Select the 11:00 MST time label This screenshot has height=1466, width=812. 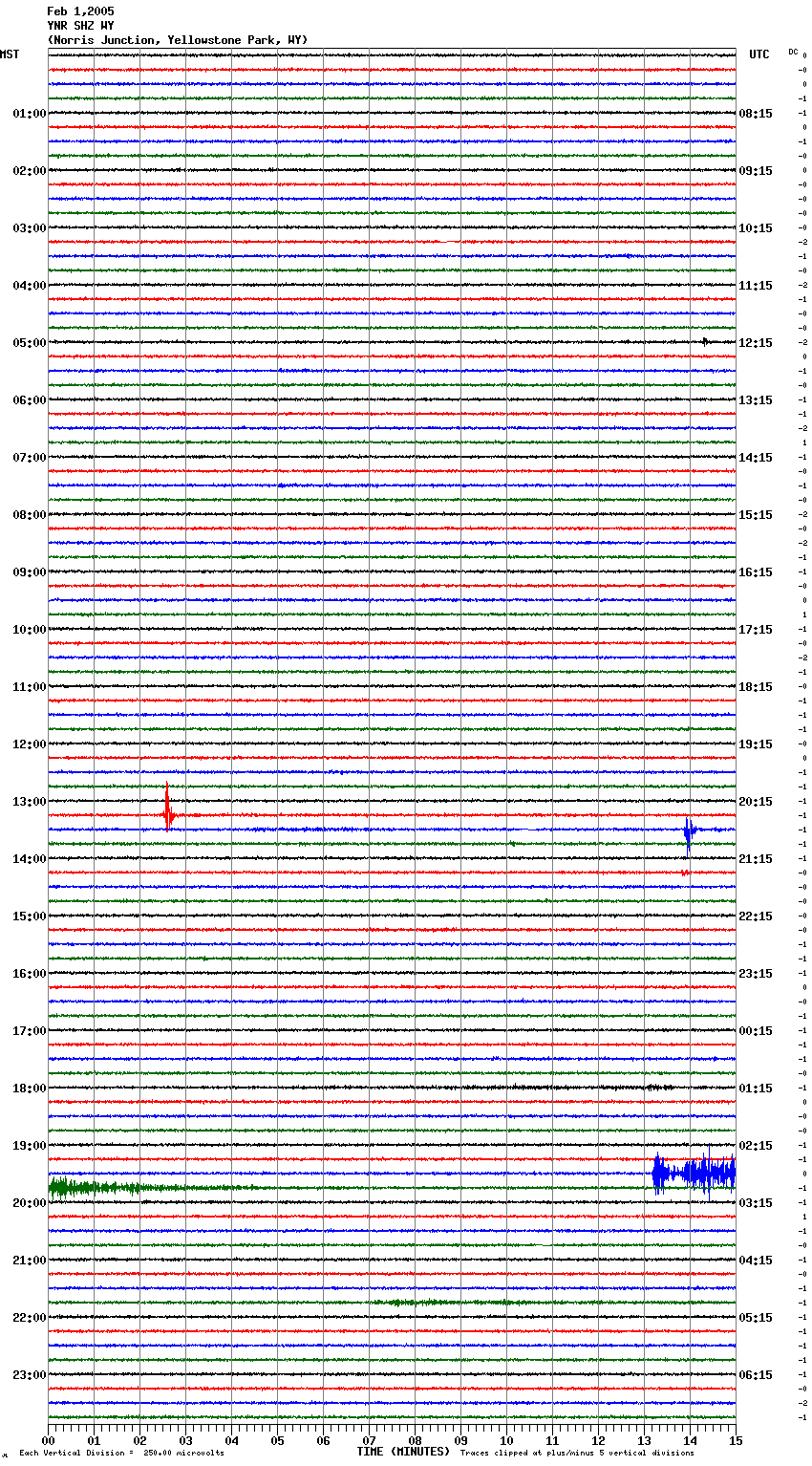(30, 687)
